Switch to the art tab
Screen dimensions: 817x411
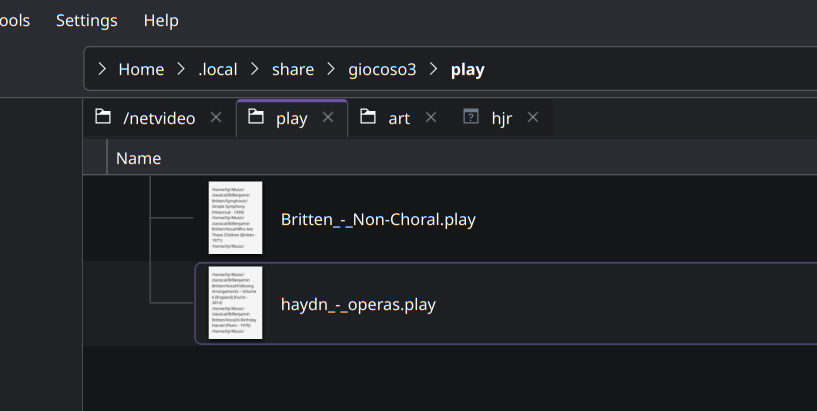[x=399, y=118]
